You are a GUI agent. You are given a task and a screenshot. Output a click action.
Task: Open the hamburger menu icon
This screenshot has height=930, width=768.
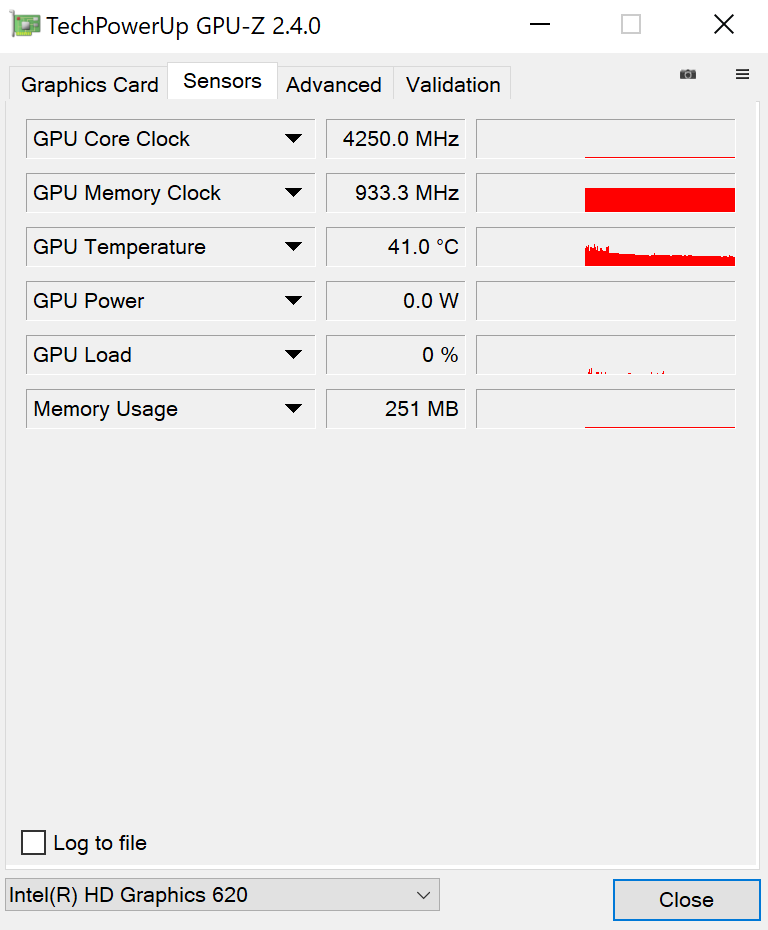[x=742, y=74]
